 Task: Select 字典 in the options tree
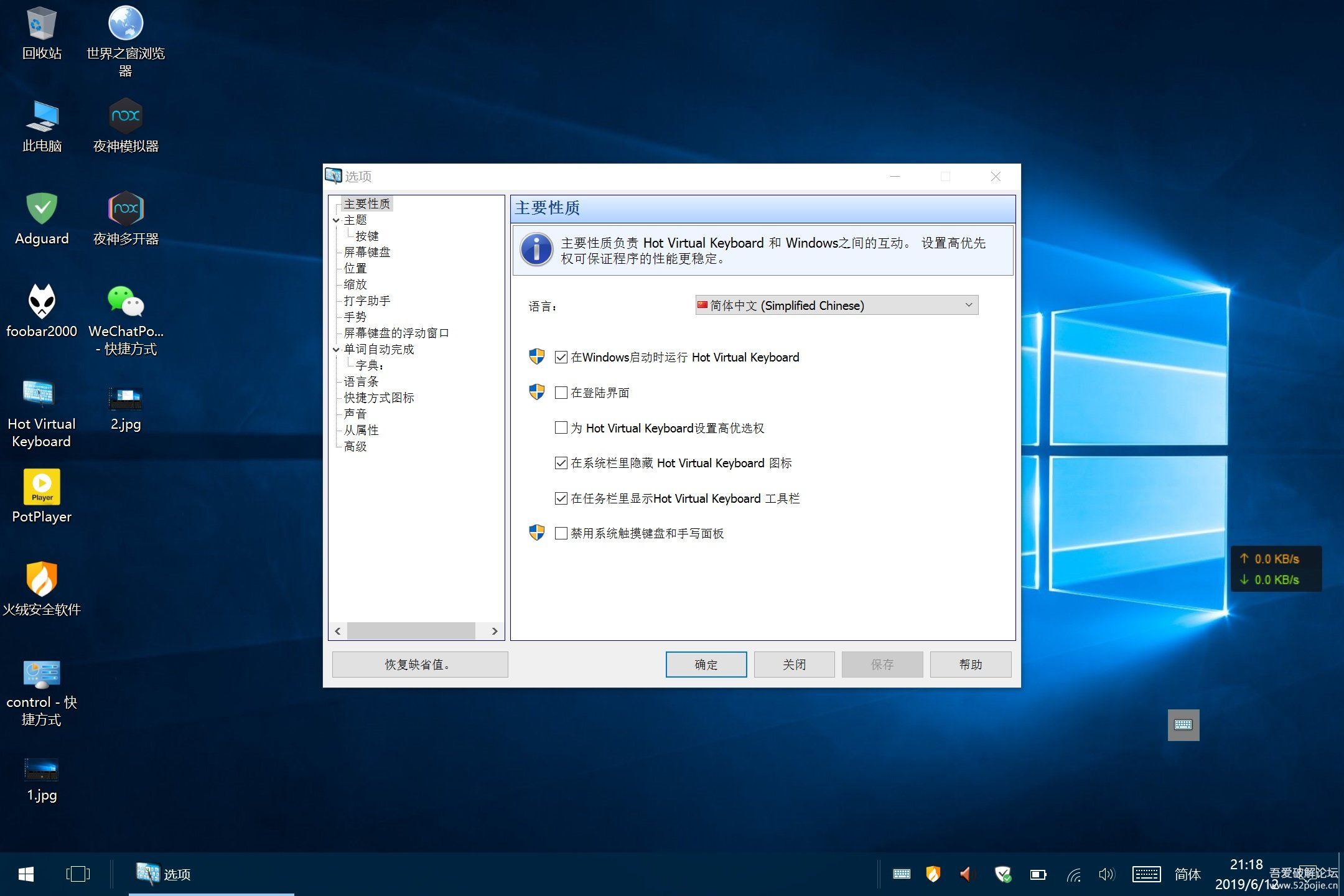pos(370,366)
